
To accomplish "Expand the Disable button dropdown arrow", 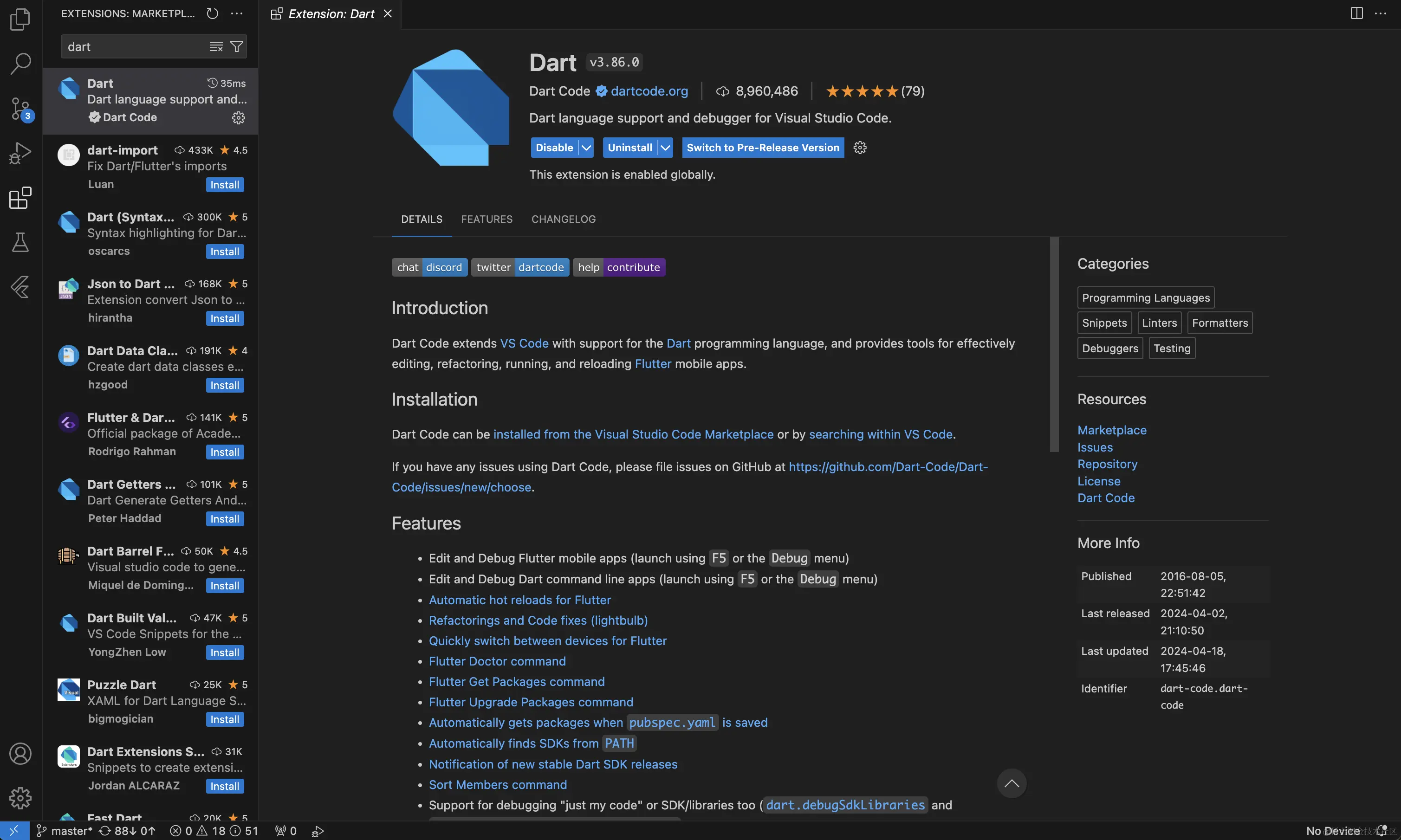I will click(x=586, y=148).
